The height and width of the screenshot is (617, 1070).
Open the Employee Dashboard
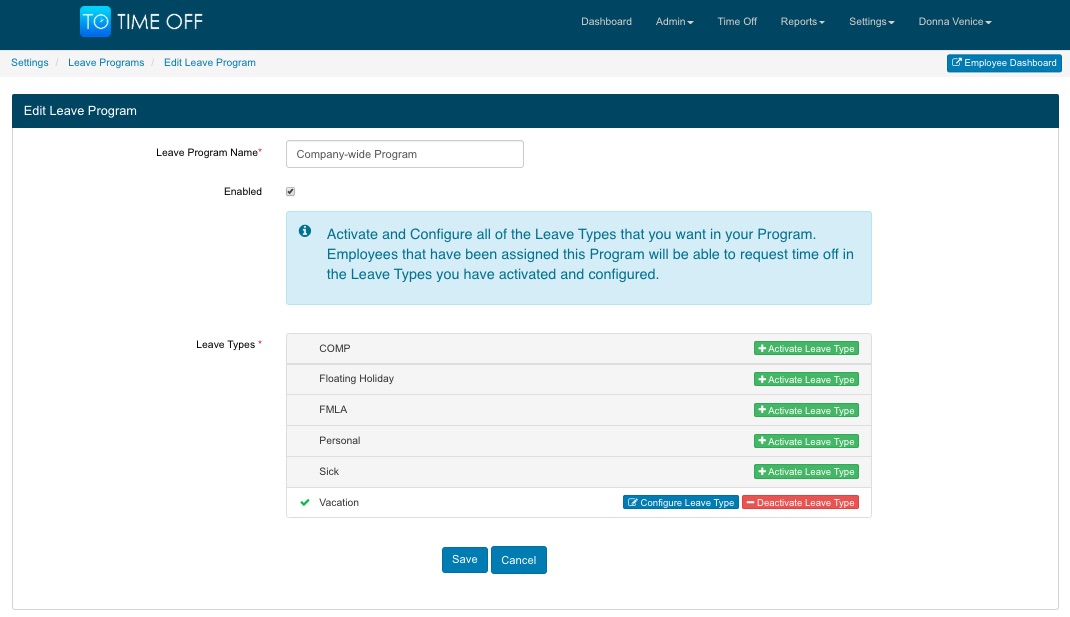1004,63
